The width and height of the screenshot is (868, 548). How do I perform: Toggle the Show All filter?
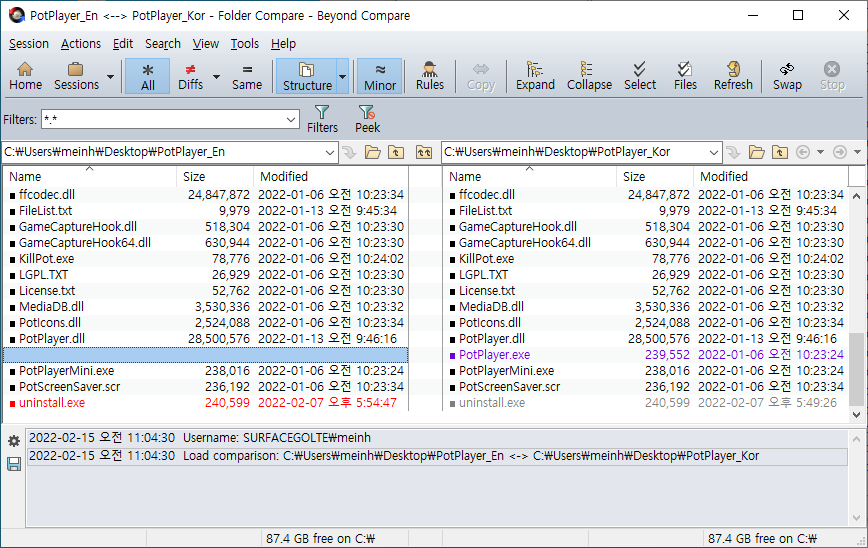click(147, 76)
